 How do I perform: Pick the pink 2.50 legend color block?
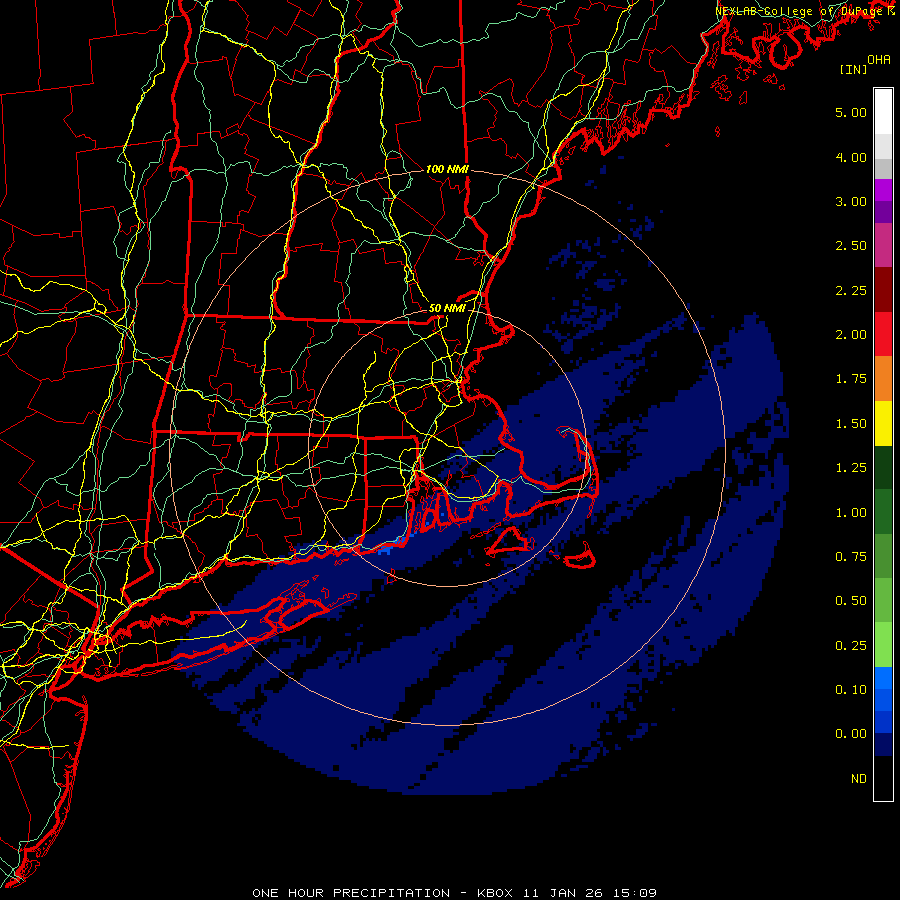[x=883, y=245]
